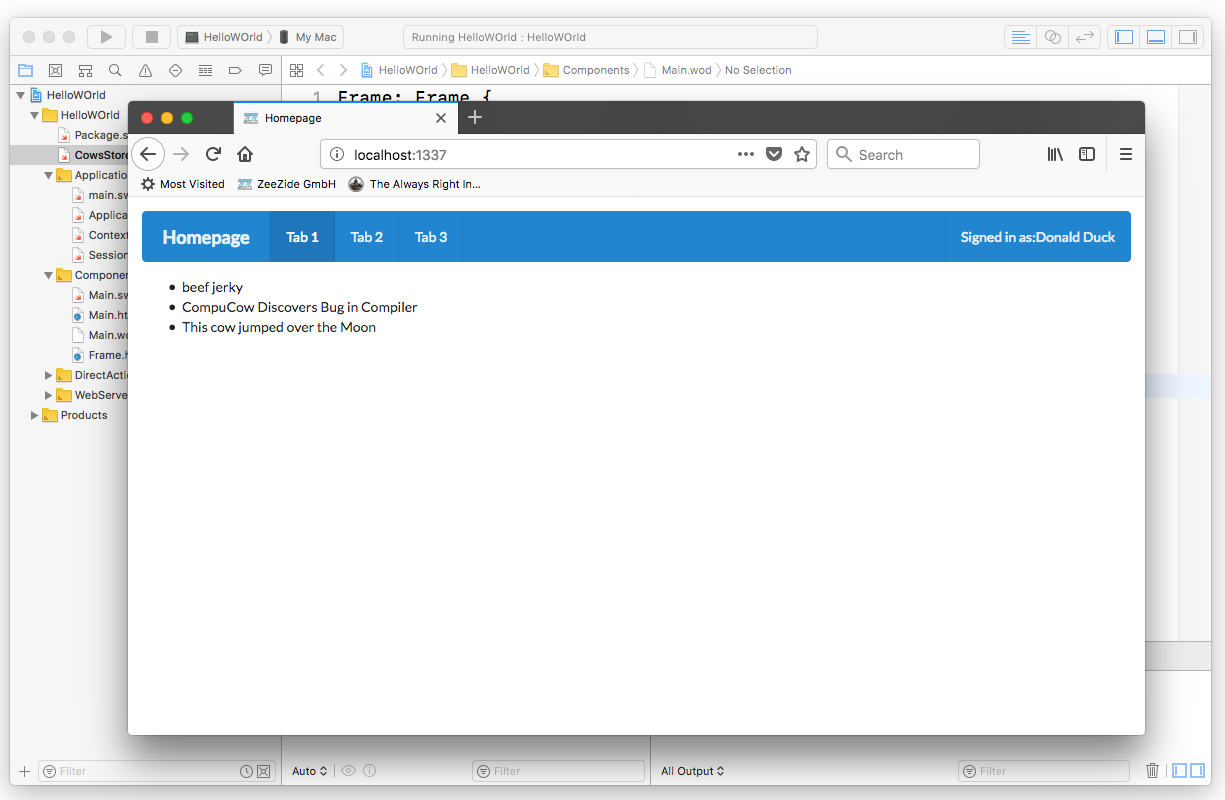Screen dimensions: 1225x800
Task: Expand the DirectActions folder
Action: 48,375
